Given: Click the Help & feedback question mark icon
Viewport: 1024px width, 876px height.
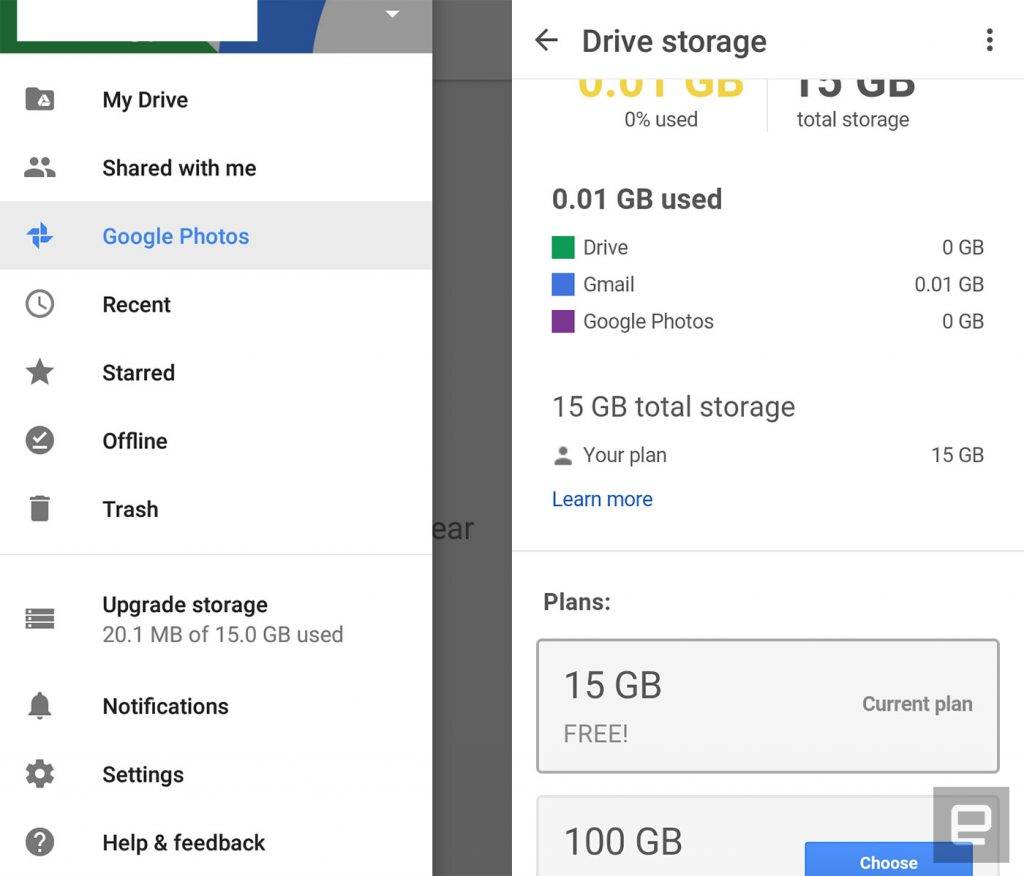Looking at the screenshot, I should pos(40,842).
